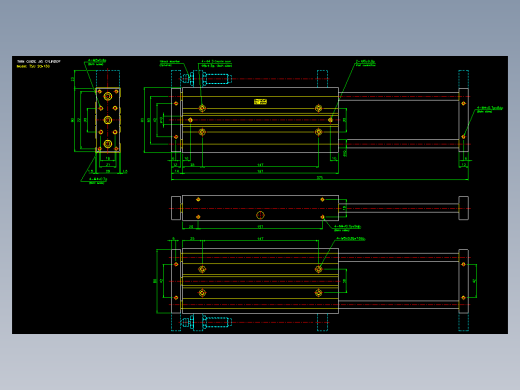Image resolution: width=520 pixels, height=390 pixels.
Task: Select the yellow Model line under the title
Action: [x=33, y=66]
